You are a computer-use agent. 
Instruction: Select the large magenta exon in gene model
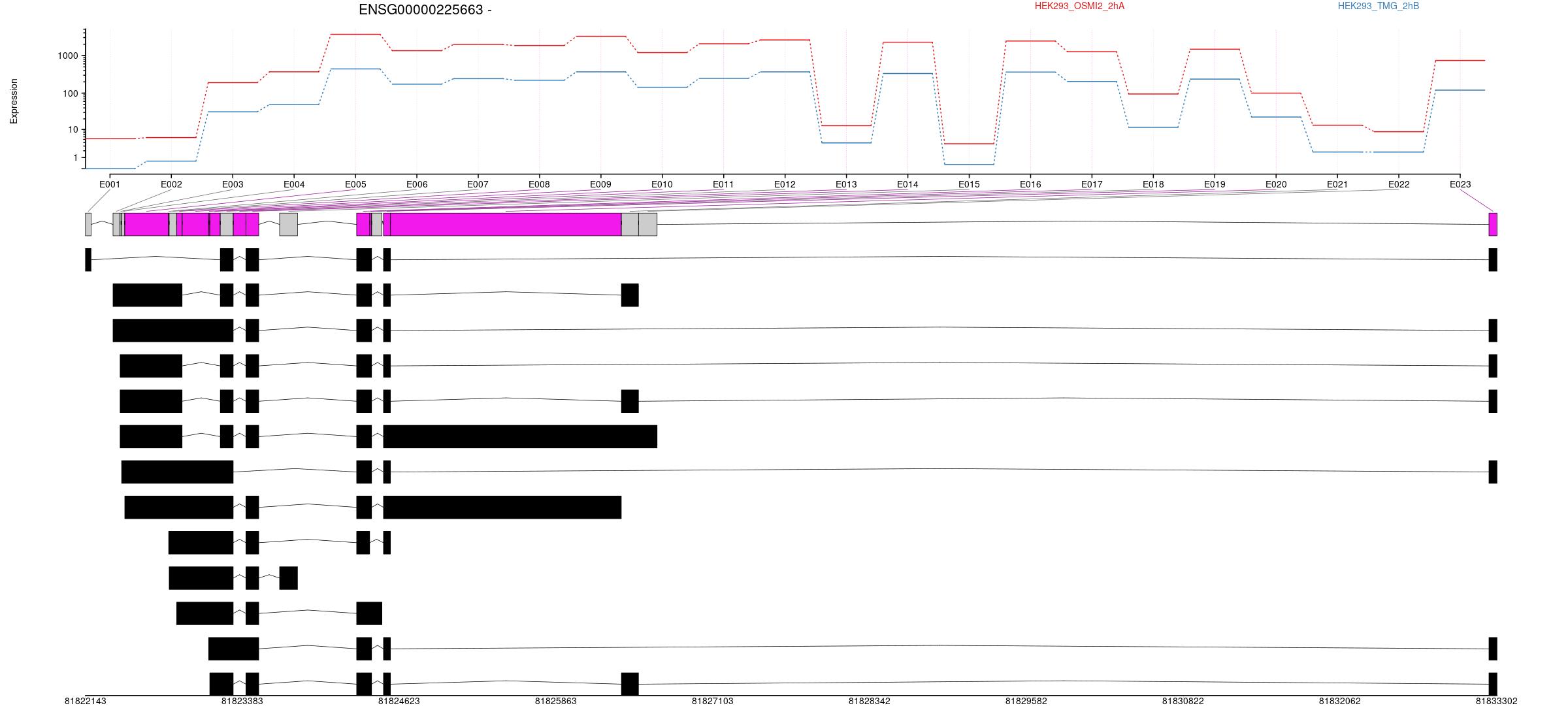(x=506, y=224)
